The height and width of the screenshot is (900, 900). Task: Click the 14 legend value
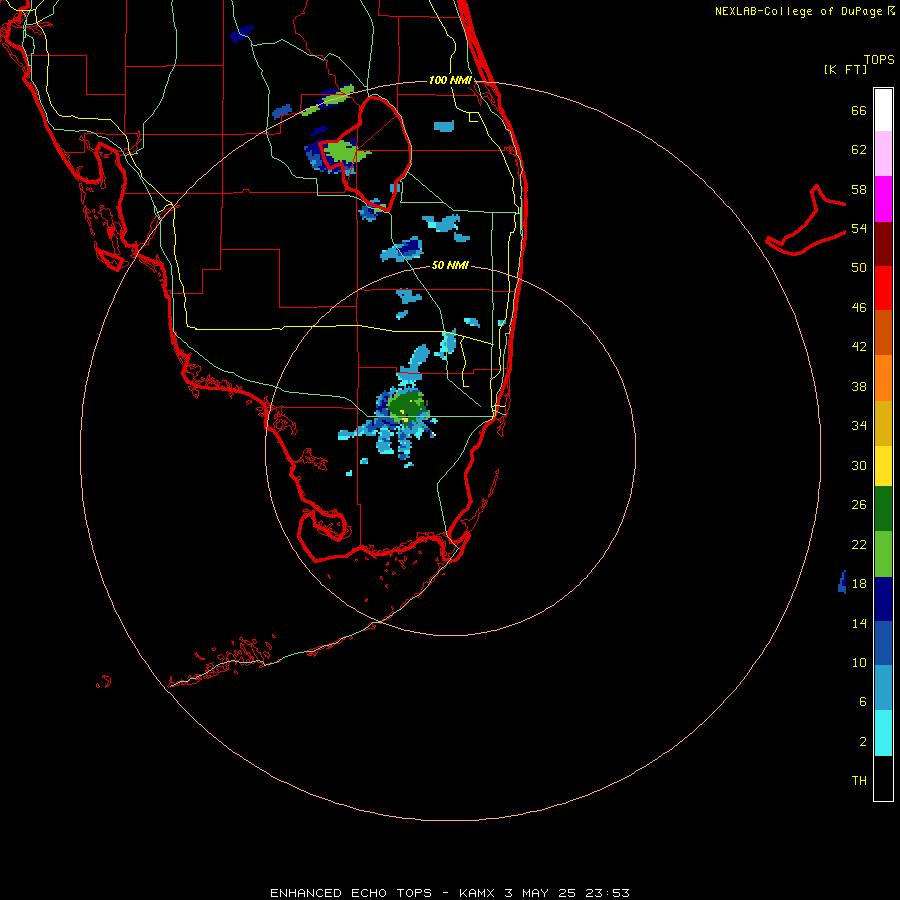859,623
